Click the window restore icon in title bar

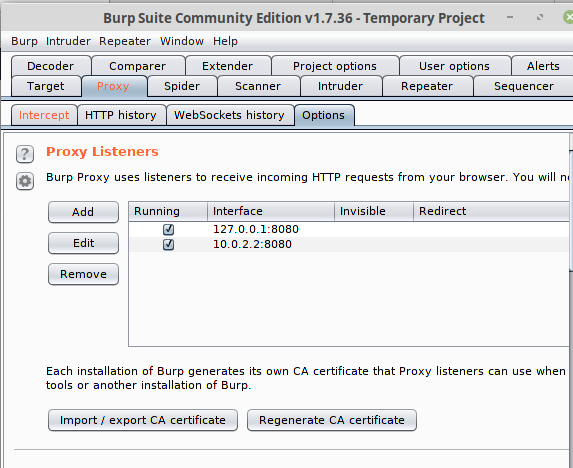pos(540,17)
